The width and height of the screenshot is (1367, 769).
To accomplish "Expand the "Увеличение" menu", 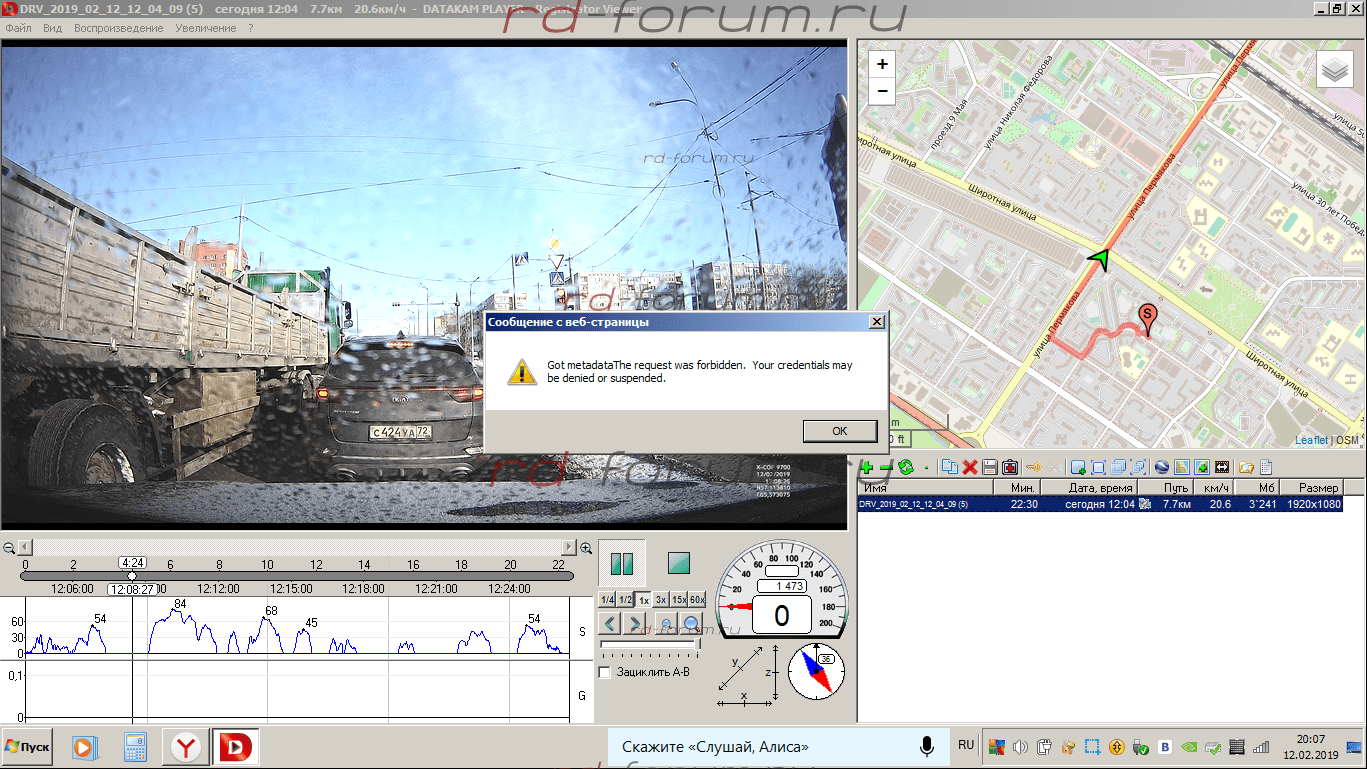I will point(205,28).
